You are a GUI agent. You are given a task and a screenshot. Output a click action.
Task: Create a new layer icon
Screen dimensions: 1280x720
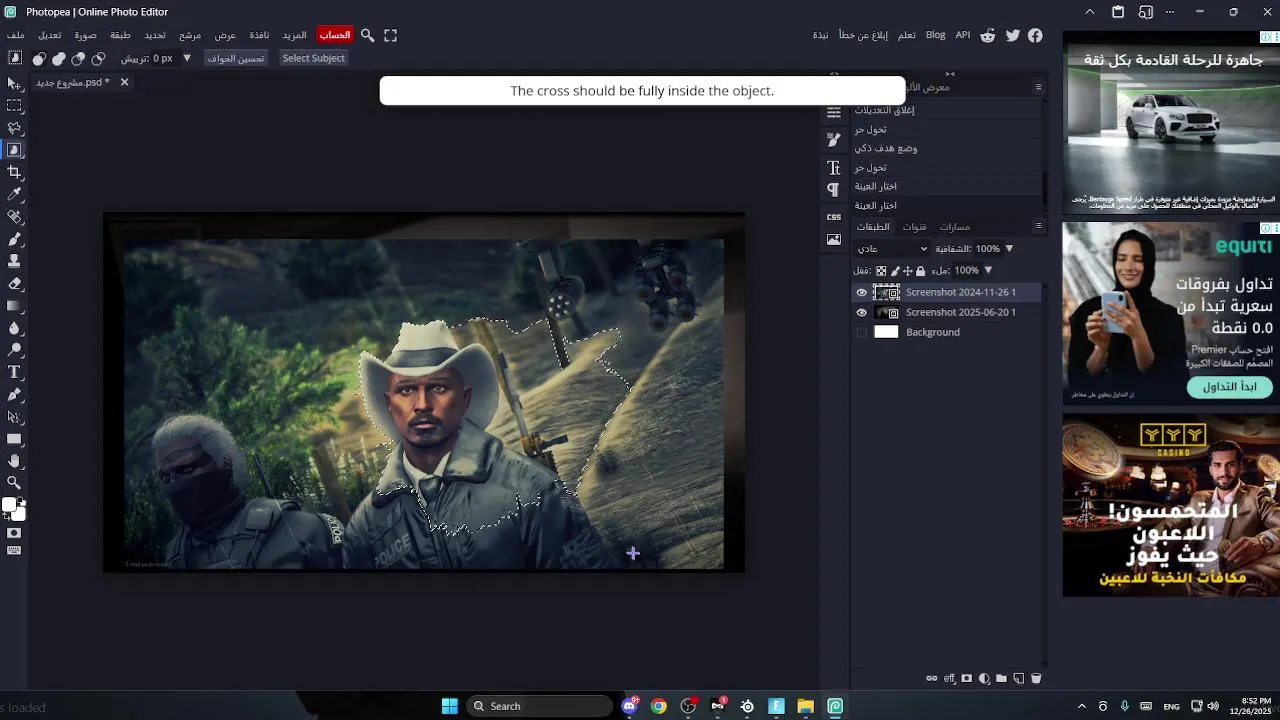[1019, 678]
